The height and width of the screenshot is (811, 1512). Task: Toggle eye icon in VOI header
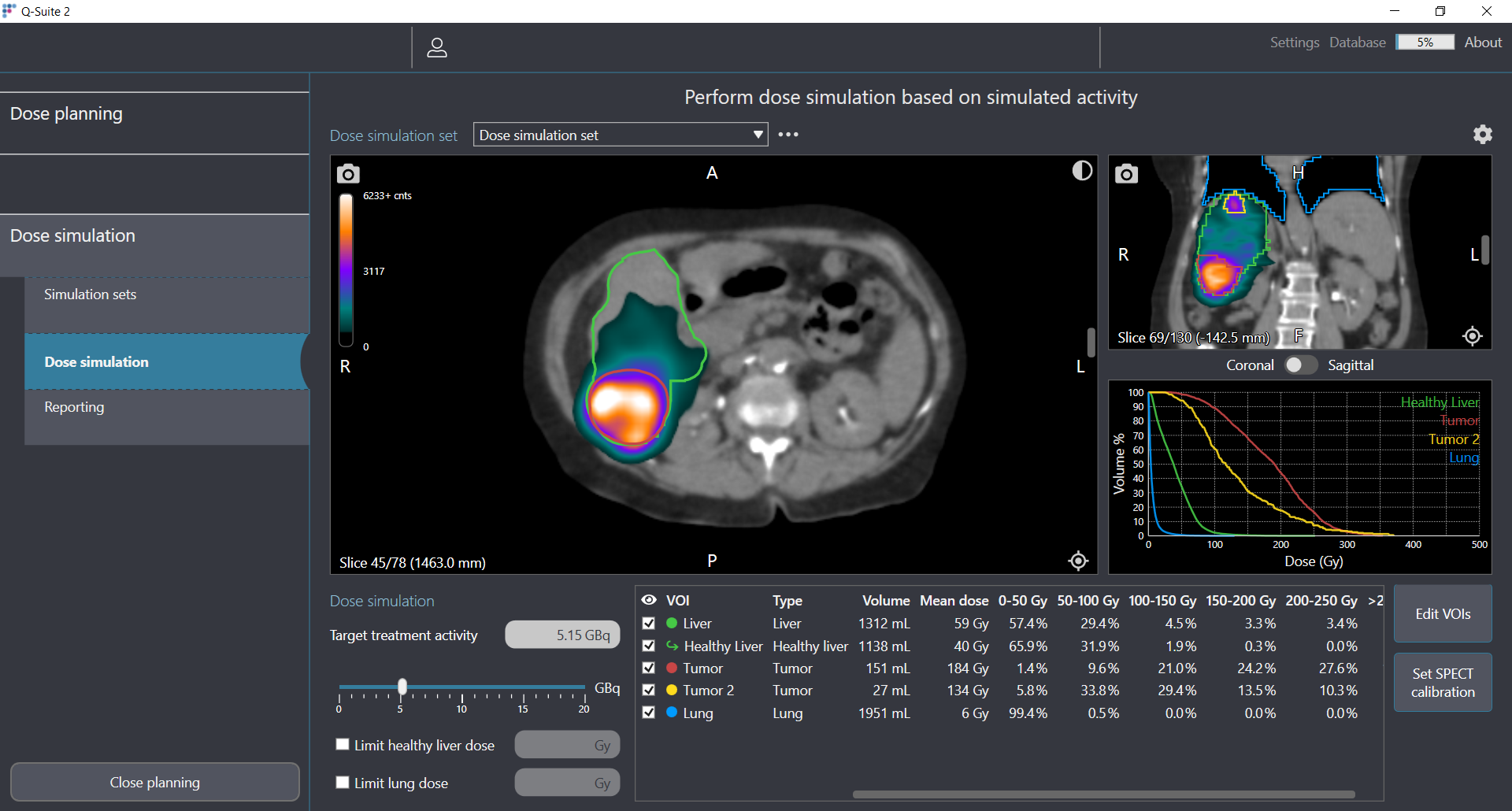coord(649,600)
